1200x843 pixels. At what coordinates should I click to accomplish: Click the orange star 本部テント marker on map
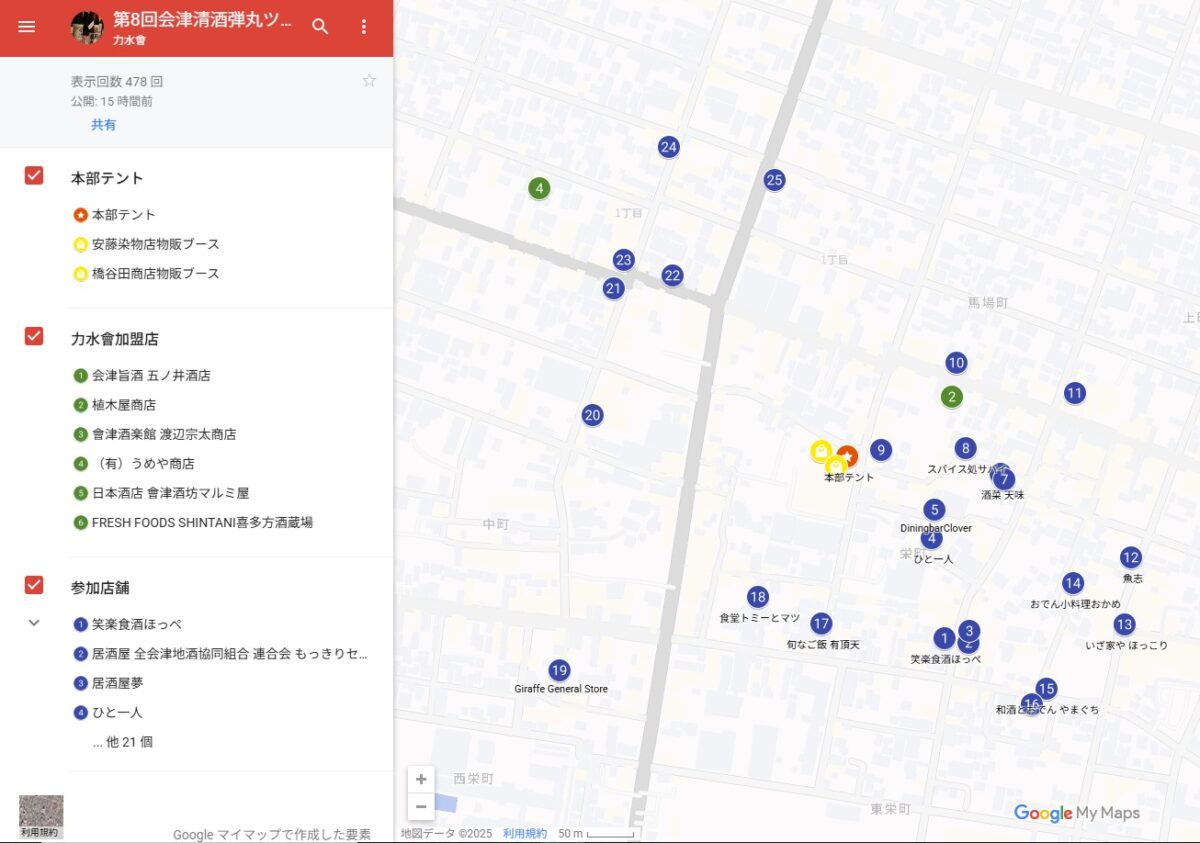(847, 457)
